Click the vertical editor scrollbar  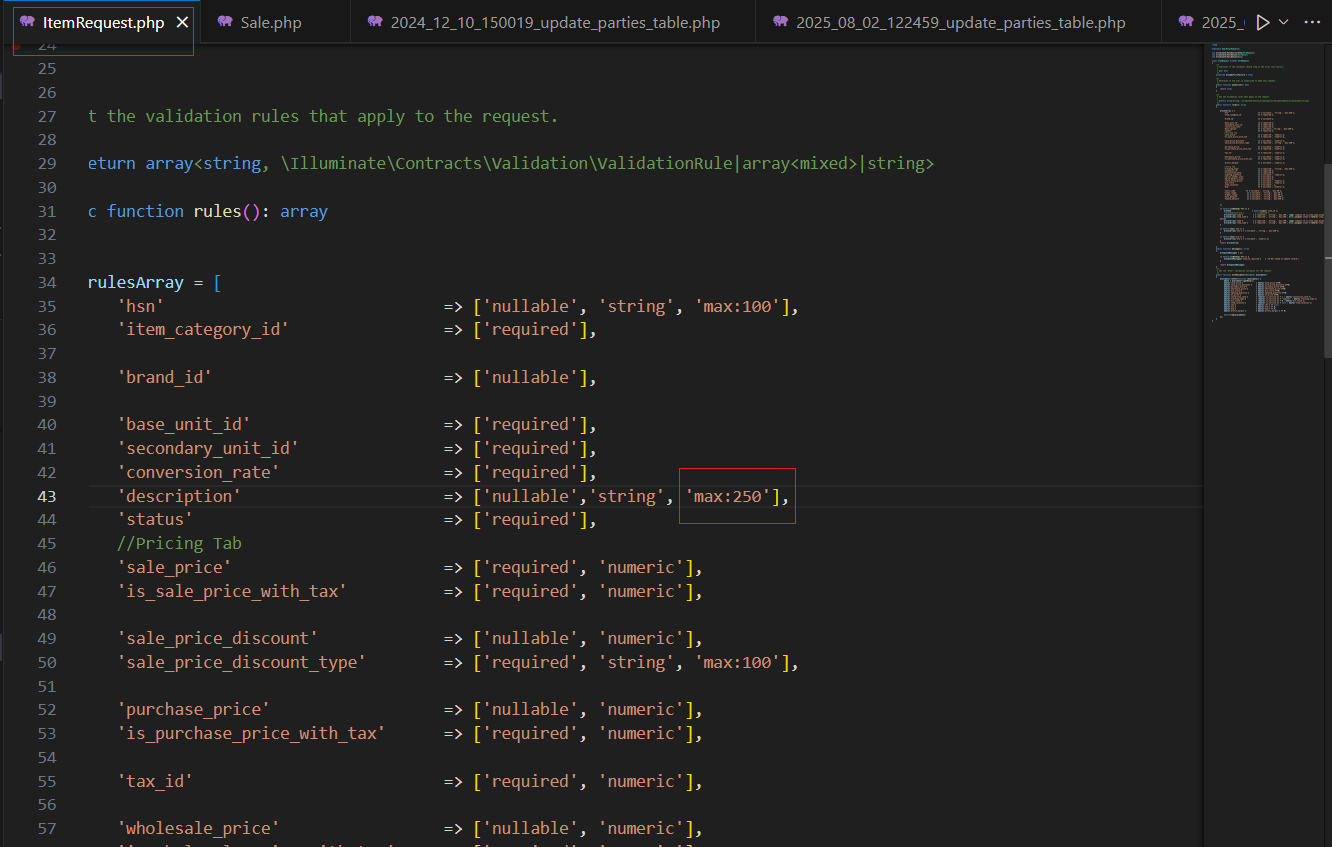tap(1327, 260)
